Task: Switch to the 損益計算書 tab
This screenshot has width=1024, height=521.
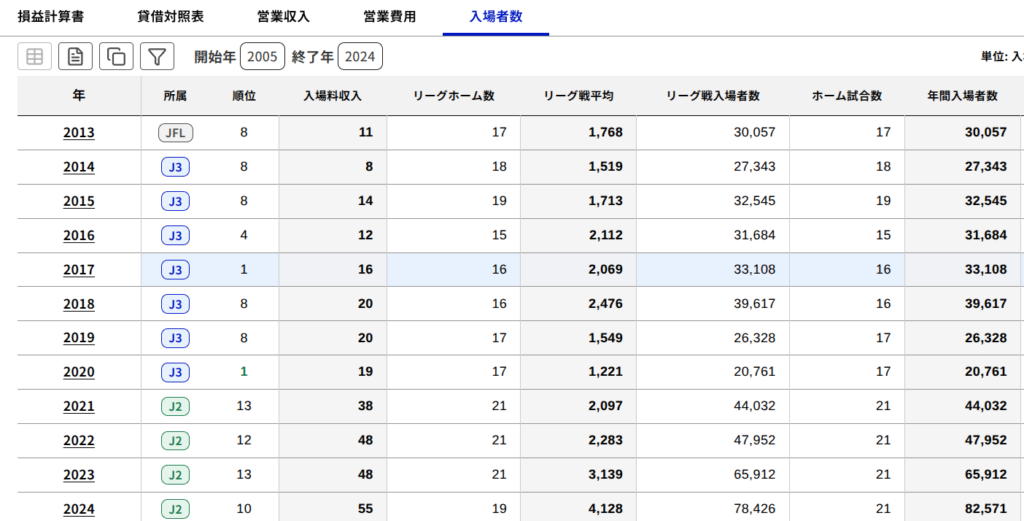Action: 51,17
